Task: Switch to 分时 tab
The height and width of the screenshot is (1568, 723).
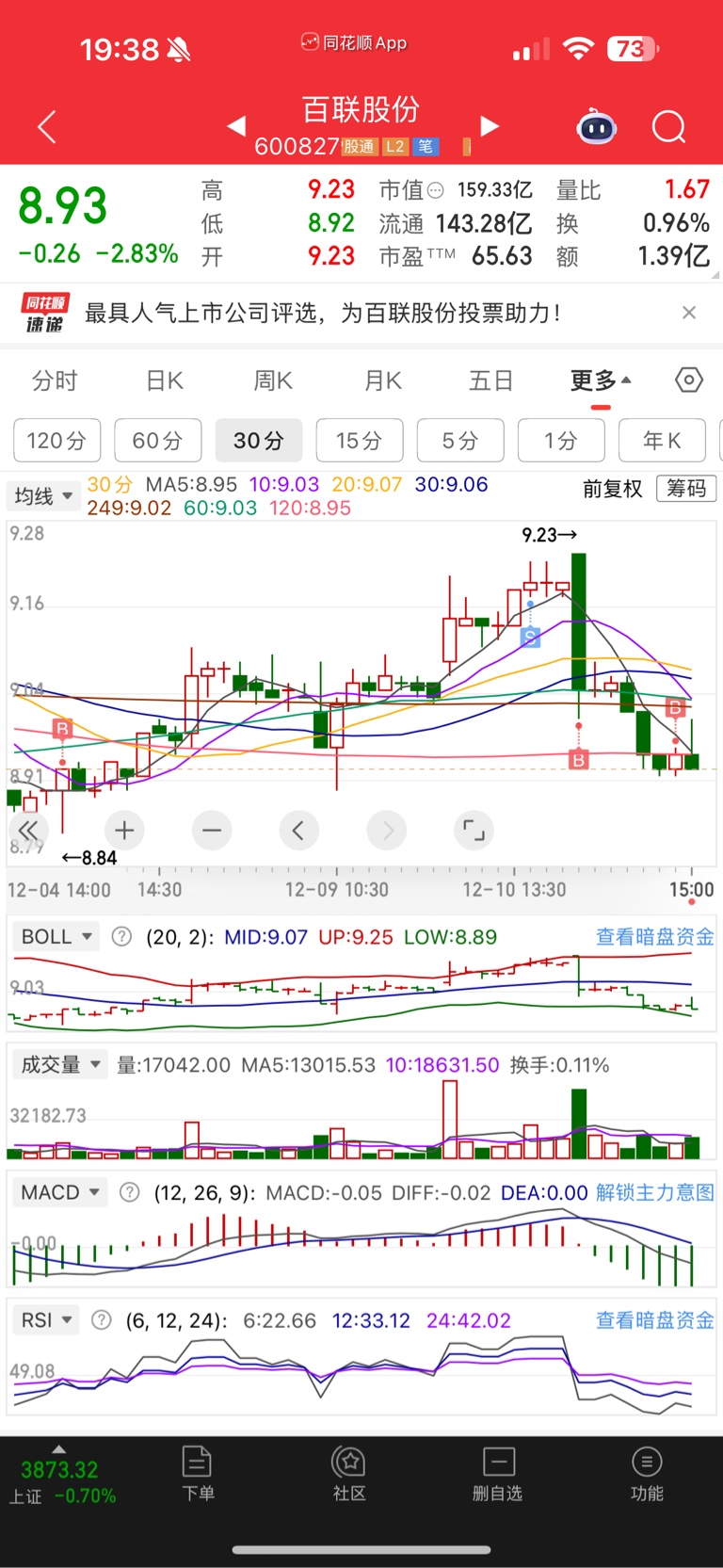Action: click(x=55, y=380)
